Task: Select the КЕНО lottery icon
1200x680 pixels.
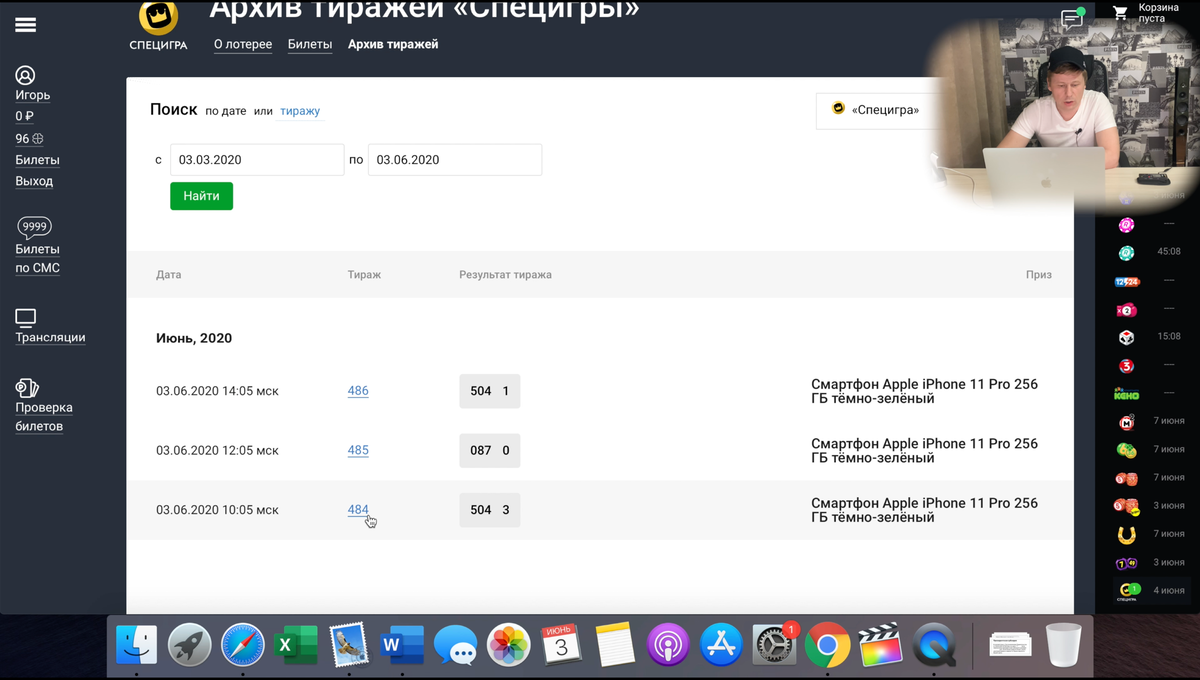Action: click(x=1127, y=394)
